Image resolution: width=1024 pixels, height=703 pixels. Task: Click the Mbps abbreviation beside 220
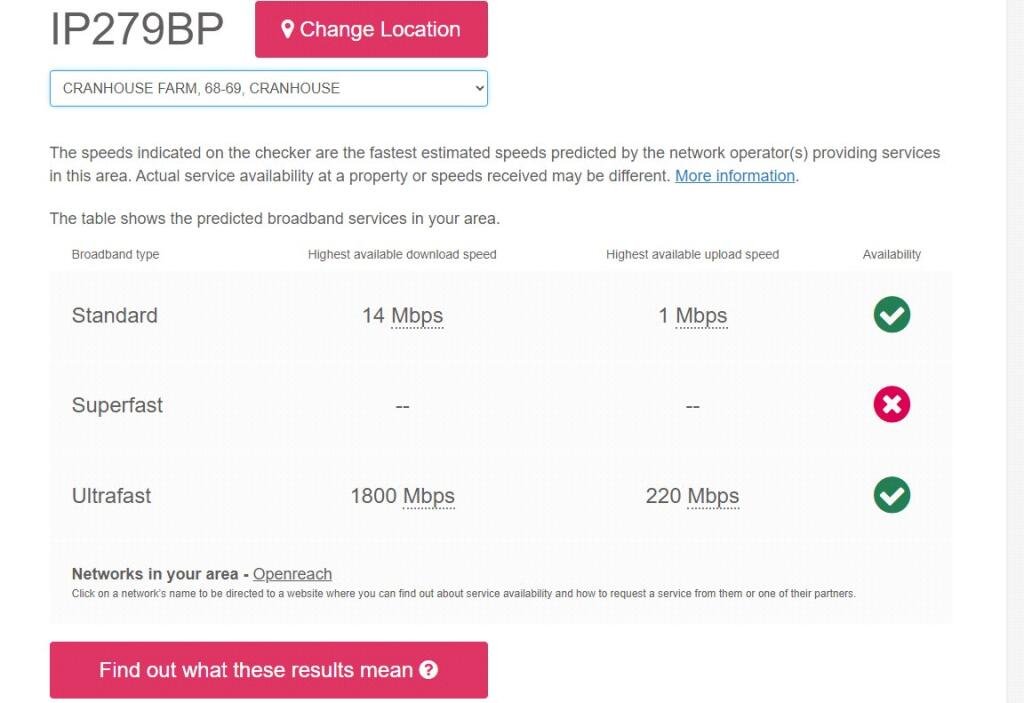[x=713, y=496]
